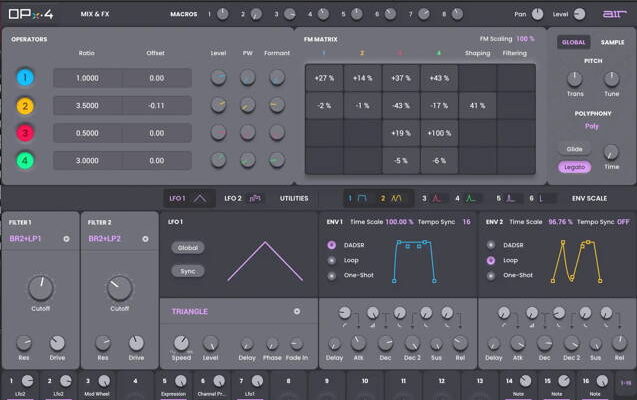
Task: Enable Loop mode in ENV 1
Action: [x=331, y=259]
